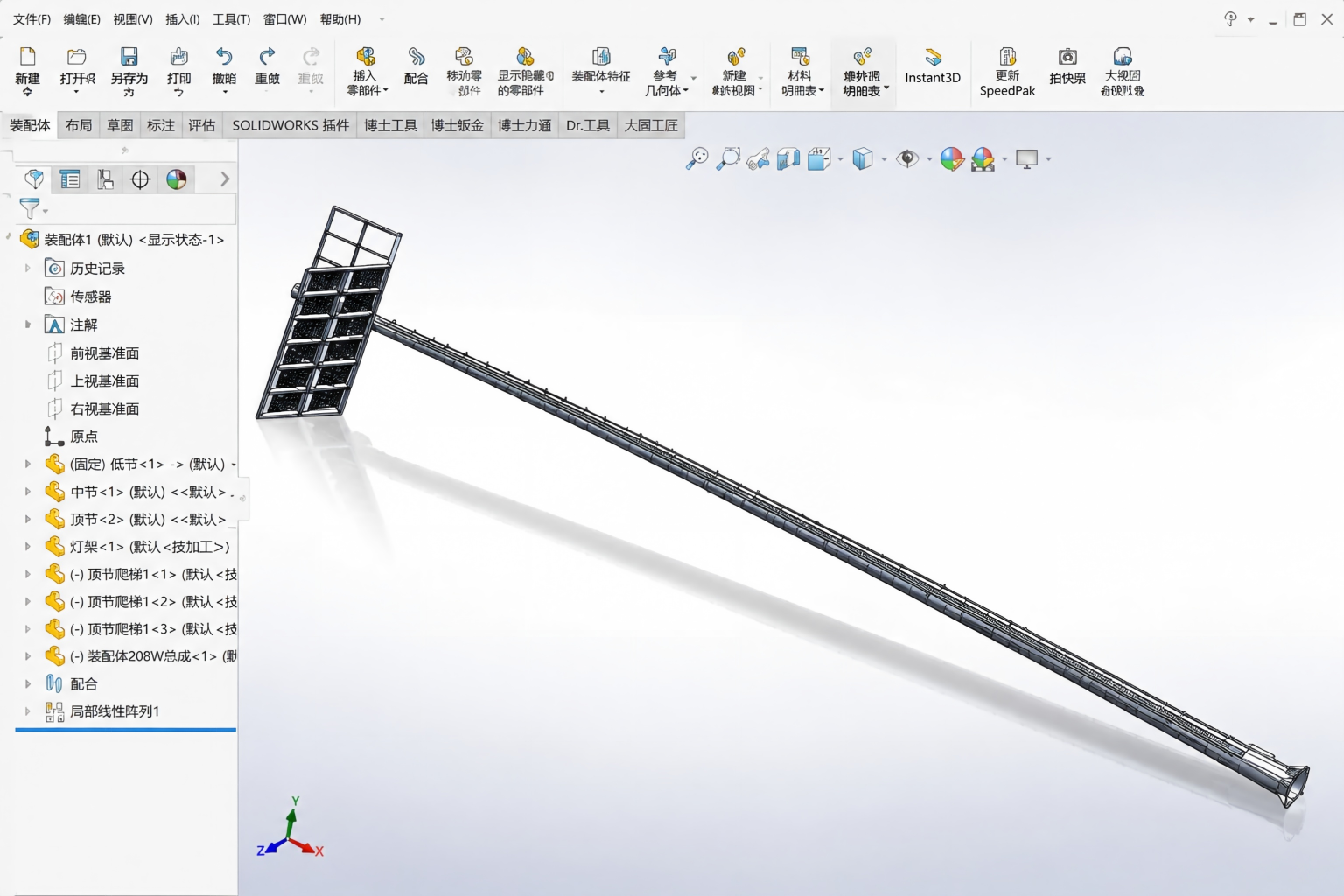The image size is (1344, 896).
Task: Expand the 灯架<1> component node
Action: tap(28, 547)
